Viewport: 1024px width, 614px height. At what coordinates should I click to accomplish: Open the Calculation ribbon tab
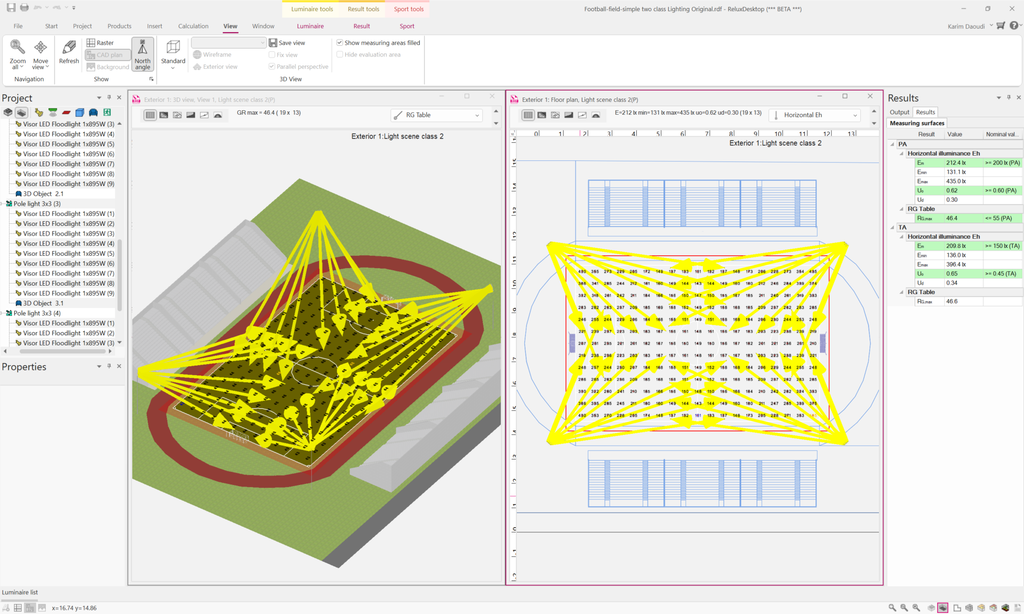[x=193, y=26]
